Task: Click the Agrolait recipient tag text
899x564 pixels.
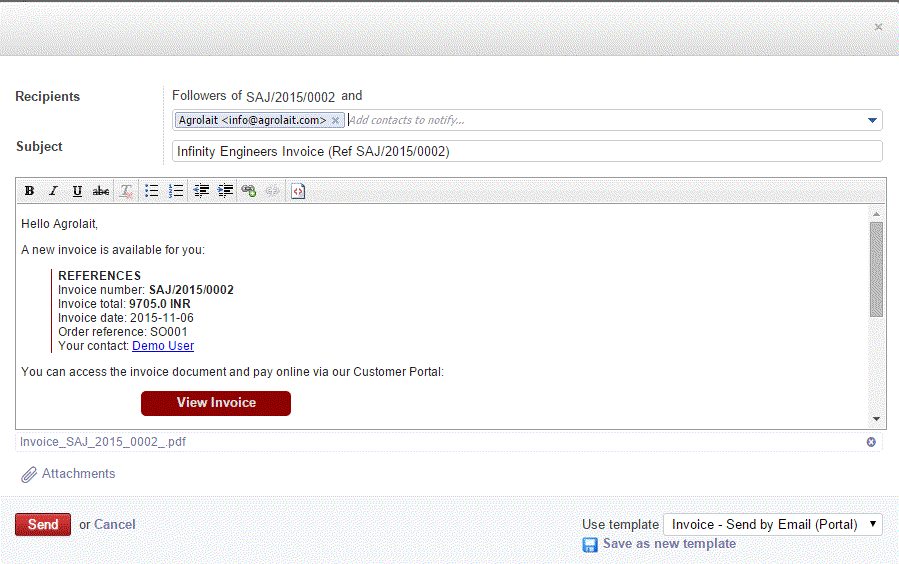Action: click(252, 120)
